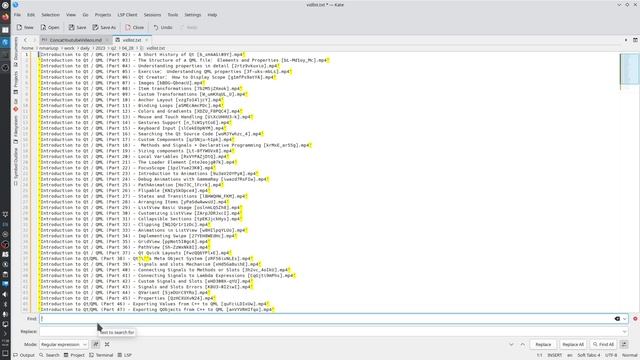The height and width of the screenshot is (360, 640).
Task: Open the View menu
Action: (71, 15)
